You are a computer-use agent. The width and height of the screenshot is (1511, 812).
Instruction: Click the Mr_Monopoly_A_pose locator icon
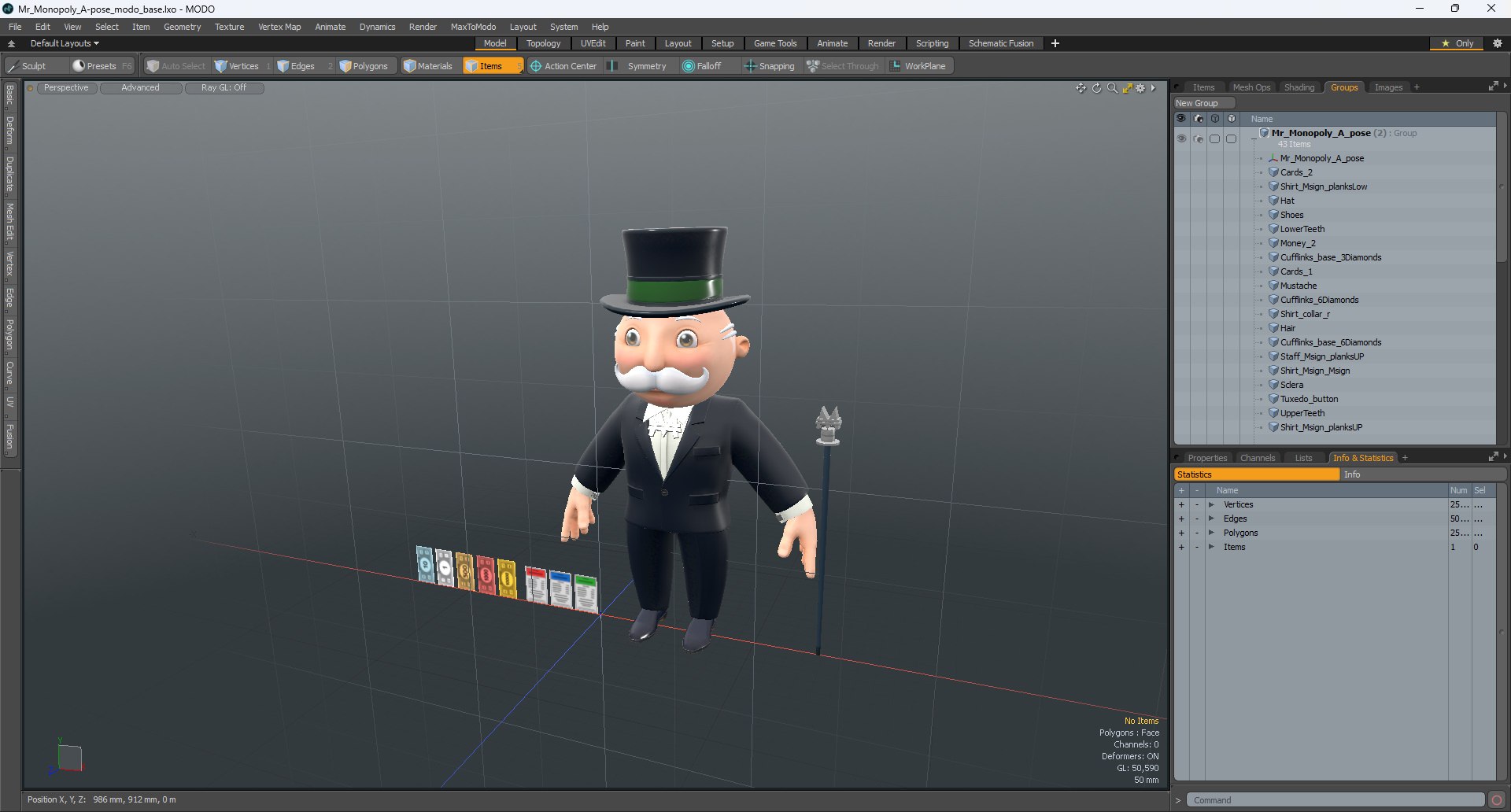coord(1273,158)
